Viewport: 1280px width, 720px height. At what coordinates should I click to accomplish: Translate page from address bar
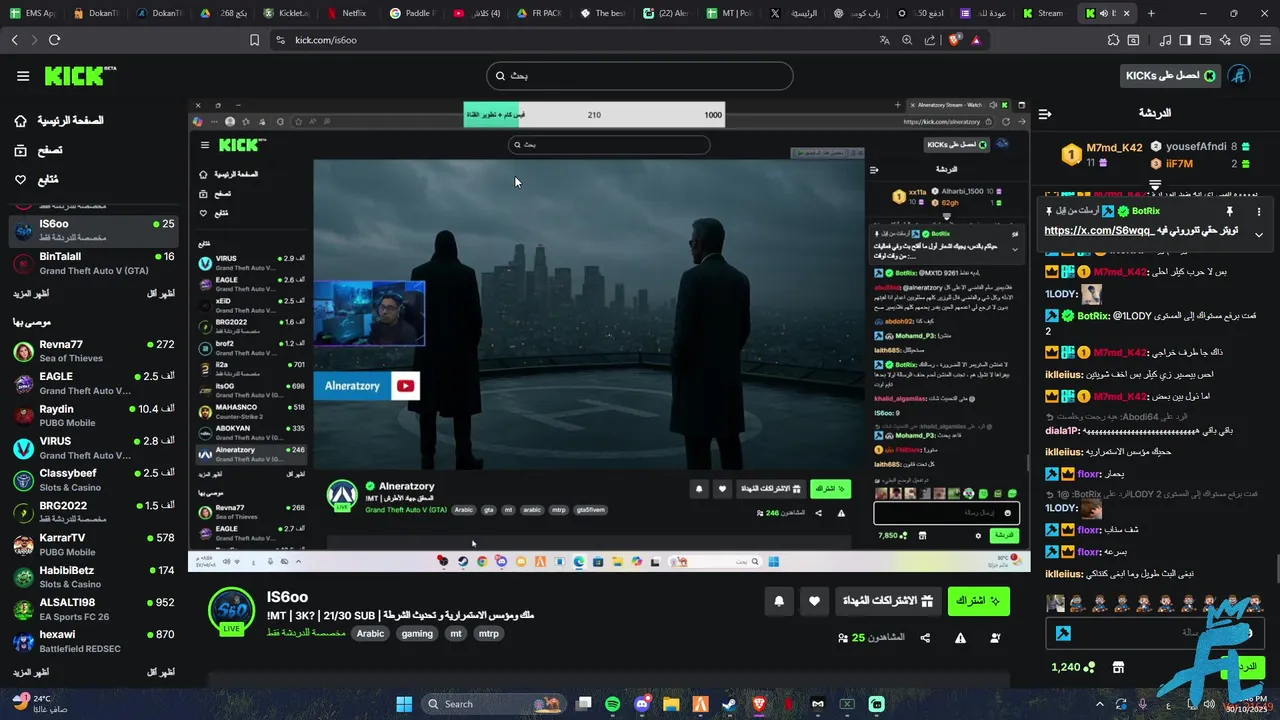tap(884, 40)
